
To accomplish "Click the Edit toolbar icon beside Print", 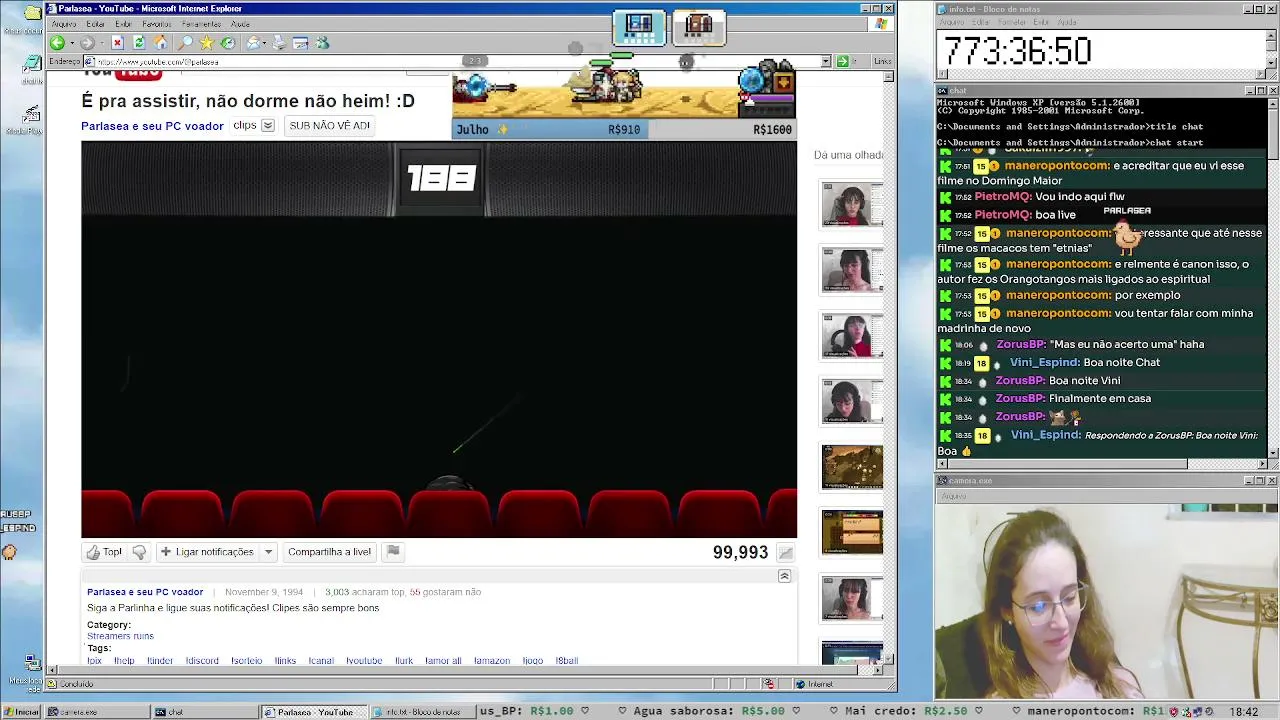I will pos(300,43).
